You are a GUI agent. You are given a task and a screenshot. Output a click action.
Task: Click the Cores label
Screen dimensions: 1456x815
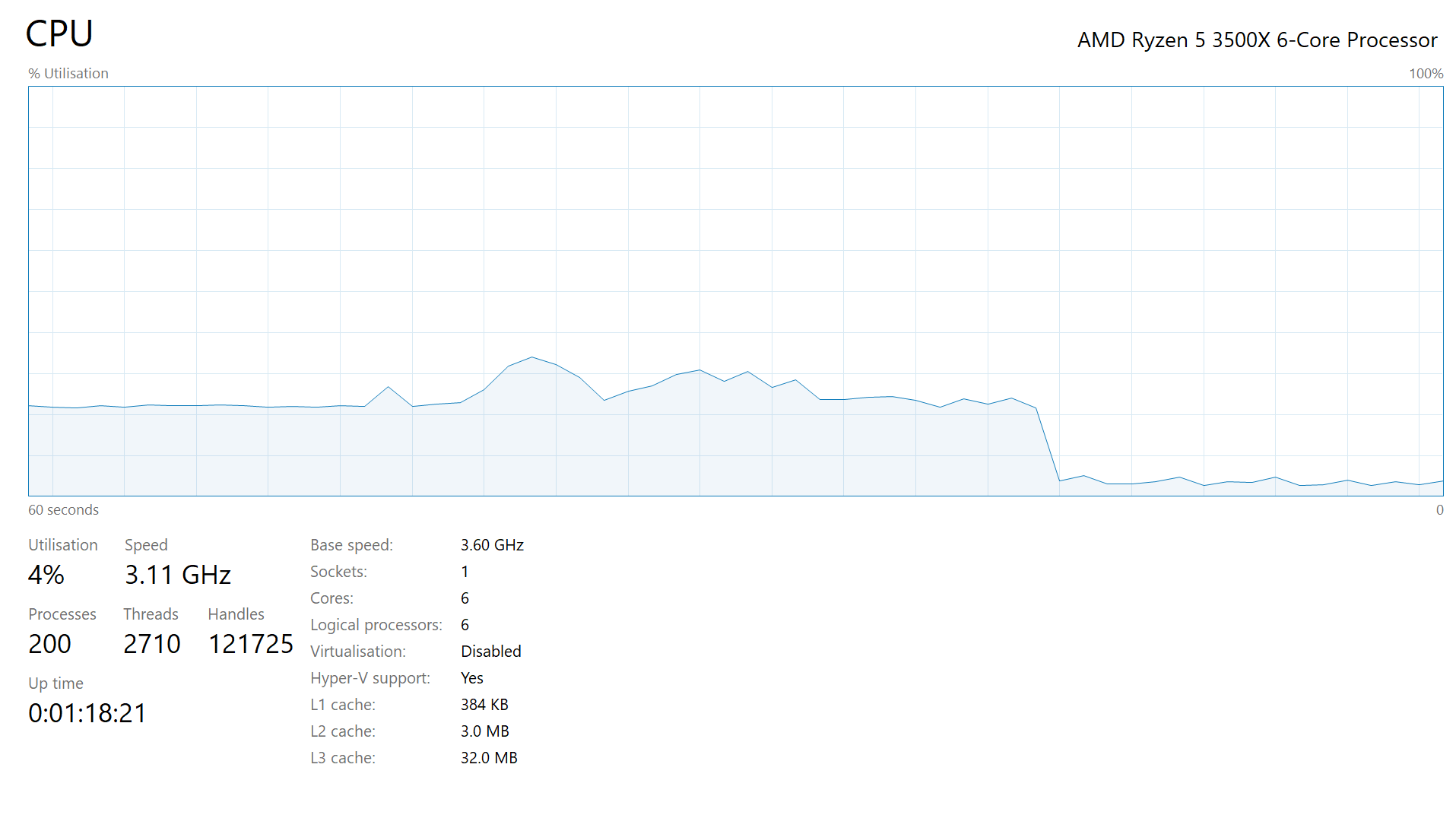pos(331,598)
